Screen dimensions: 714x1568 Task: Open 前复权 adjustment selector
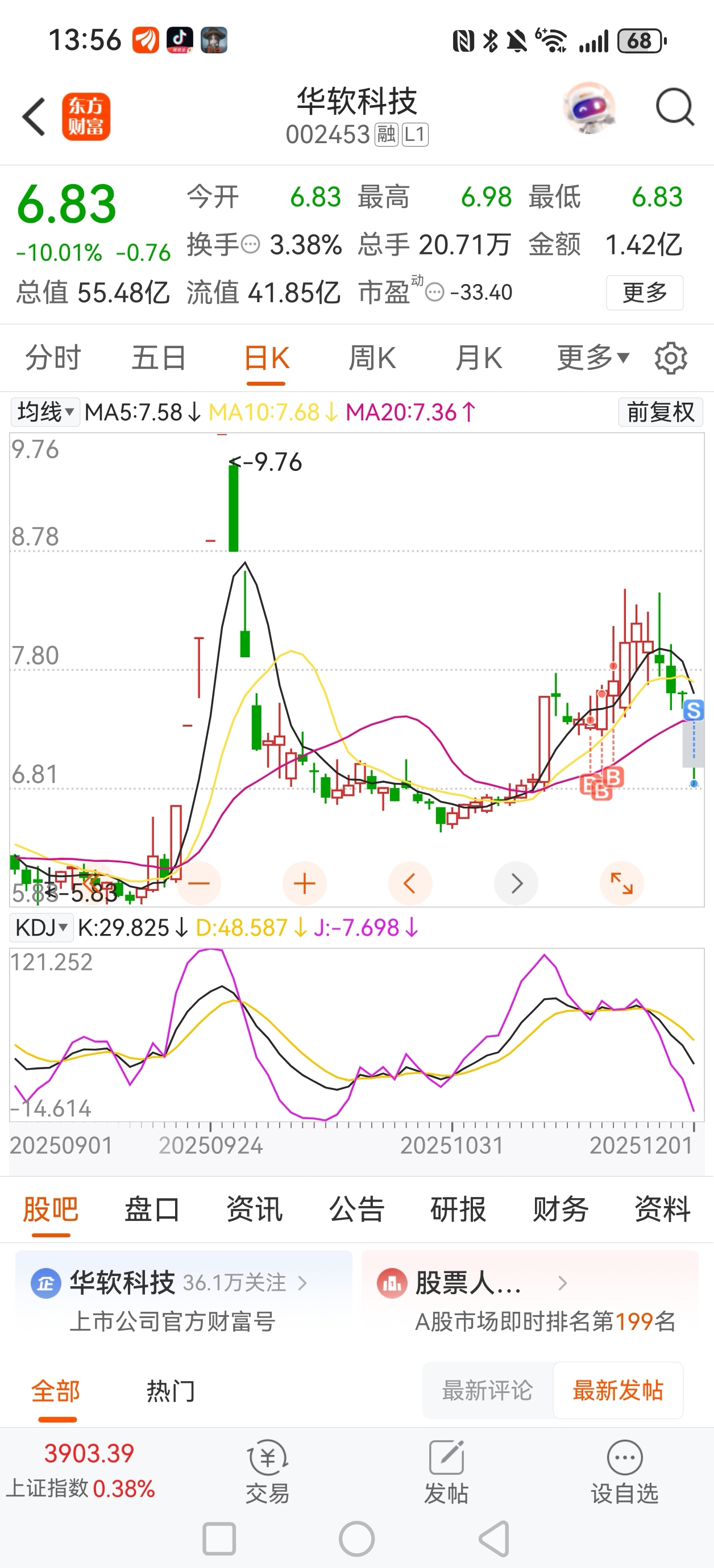(661, 412)
